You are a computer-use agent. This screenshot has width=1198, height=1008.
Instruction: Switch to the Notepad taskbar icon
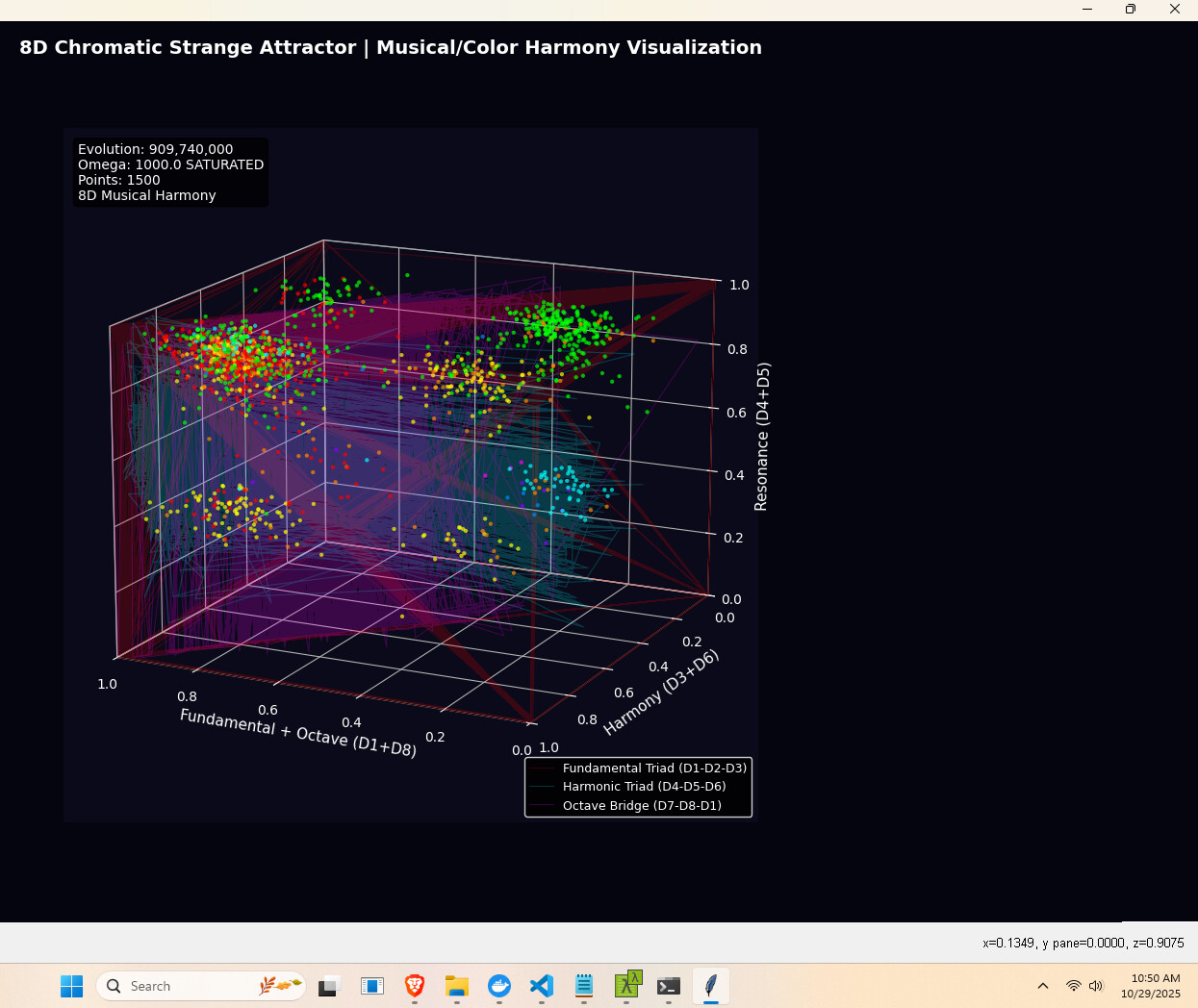pyautogui.click(x=584, y=986)
